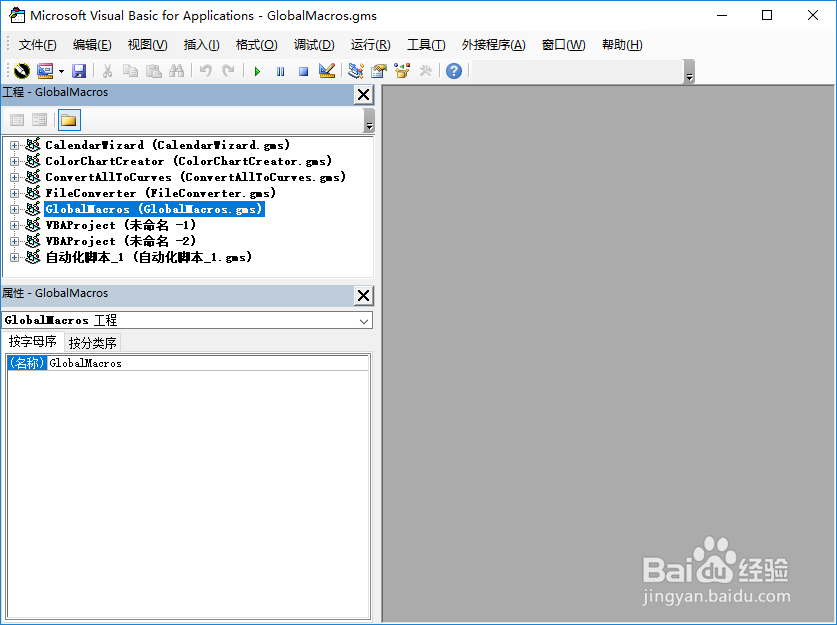Click the Reset stop icon
The height and width of the screenshot is (625, 837).
[x=303, y=71]
